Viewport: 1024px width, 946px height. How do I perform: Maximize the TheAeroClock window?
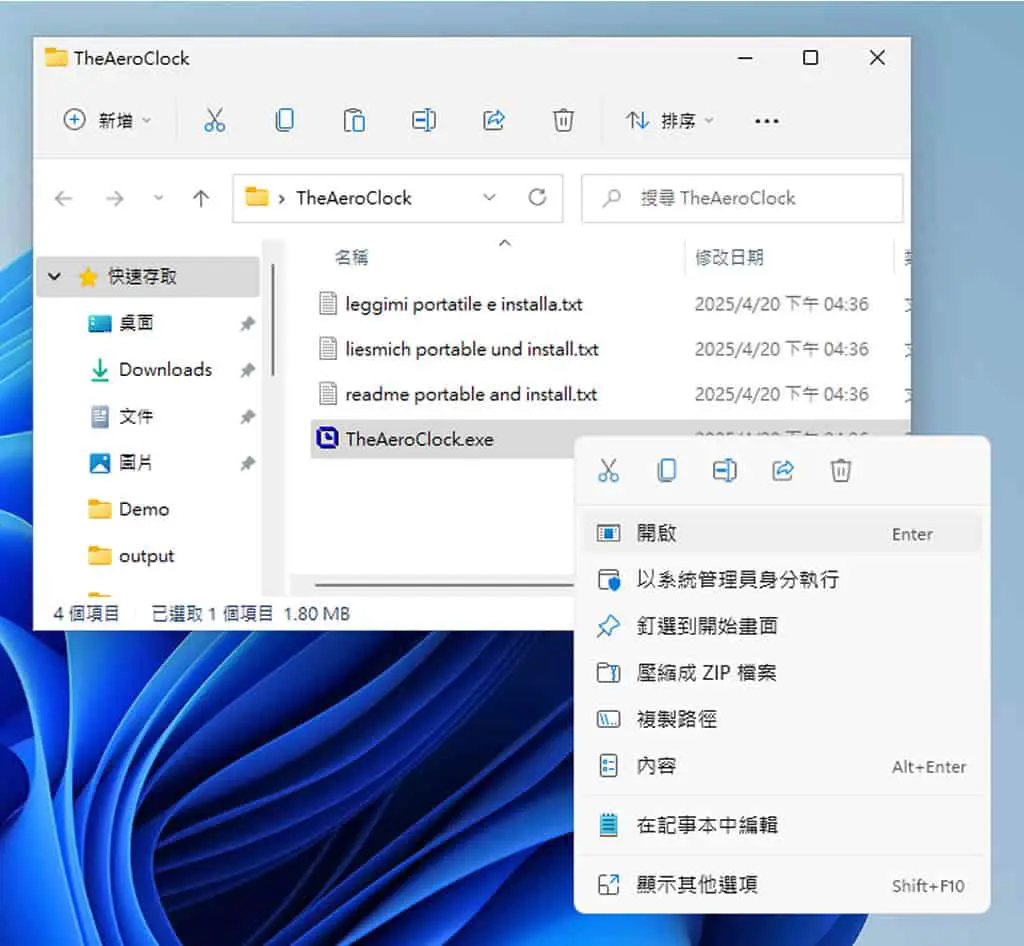[810, 58]
